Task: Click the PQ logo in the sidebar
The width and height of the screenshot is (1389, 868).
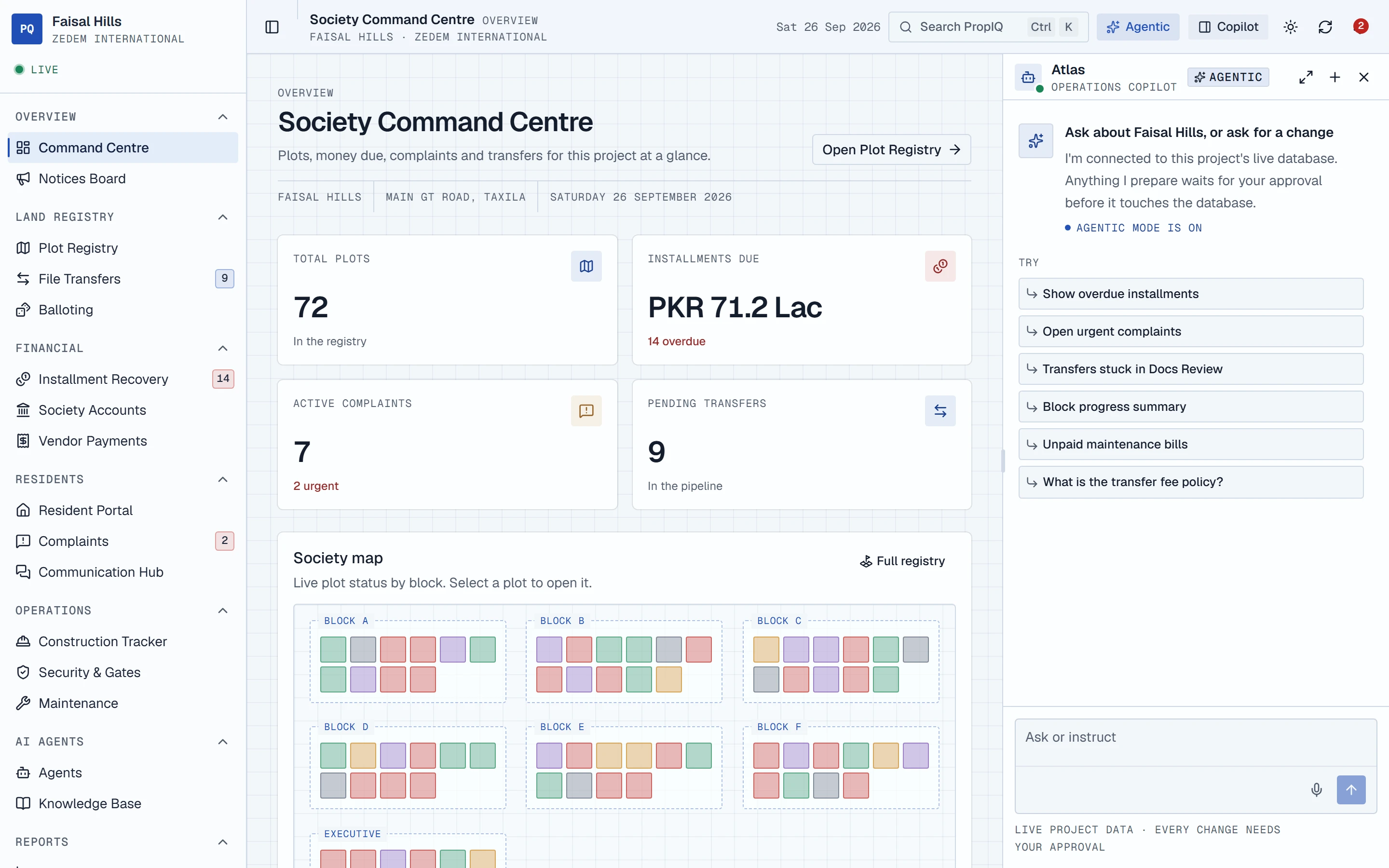Action: tap(27, 29)
